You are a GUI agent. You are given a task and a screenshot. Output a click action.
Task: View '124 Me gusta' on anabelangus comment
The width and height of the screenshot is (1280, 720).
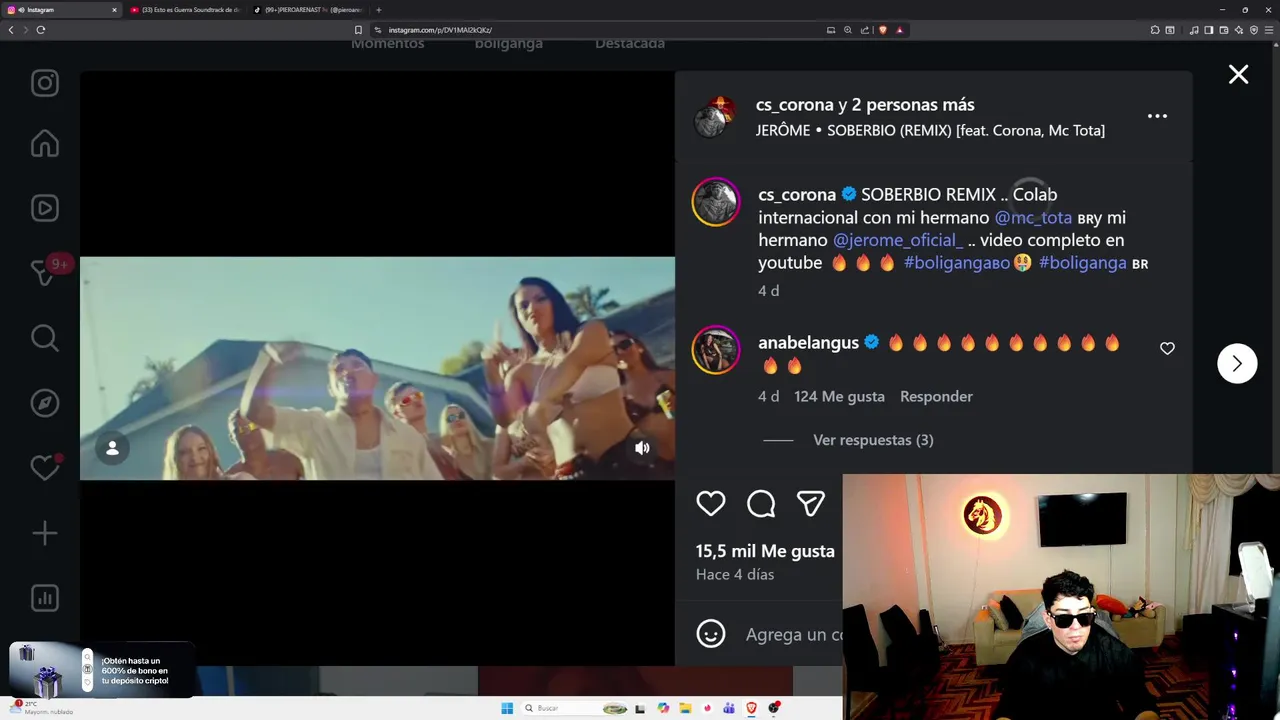click(839, 396)
